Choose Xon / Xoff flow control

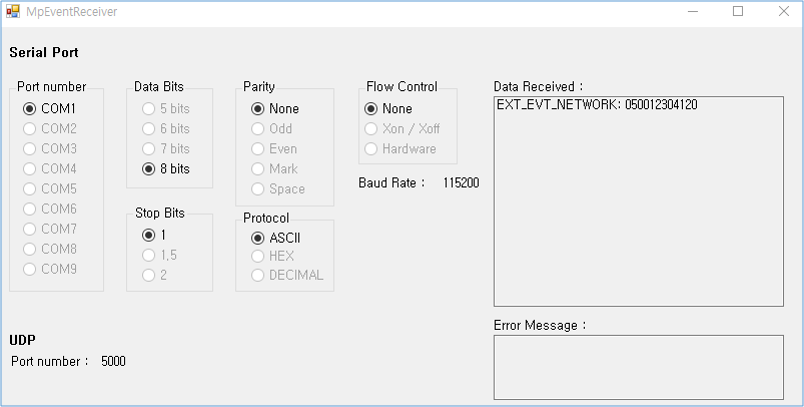coord(371,128)
